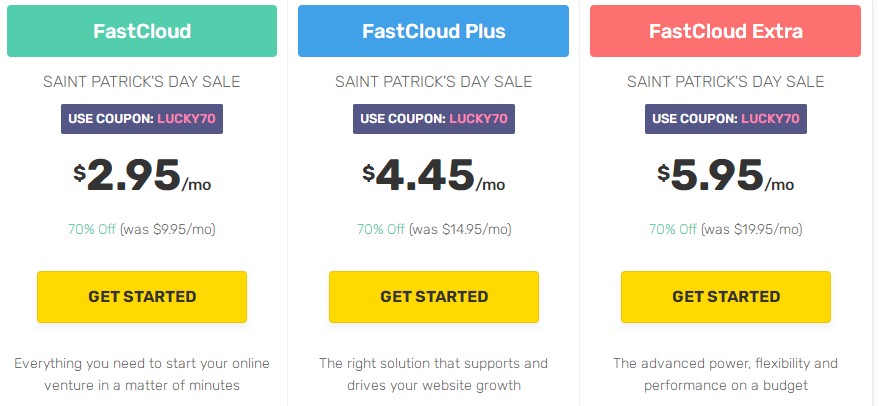Click the "Everything you need to start" description

click(x=142, y=374)
